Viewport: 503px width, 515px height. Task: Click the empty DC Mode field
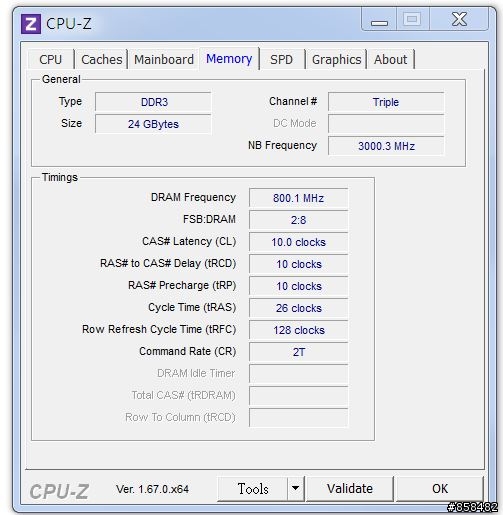[x=386, y=124]
